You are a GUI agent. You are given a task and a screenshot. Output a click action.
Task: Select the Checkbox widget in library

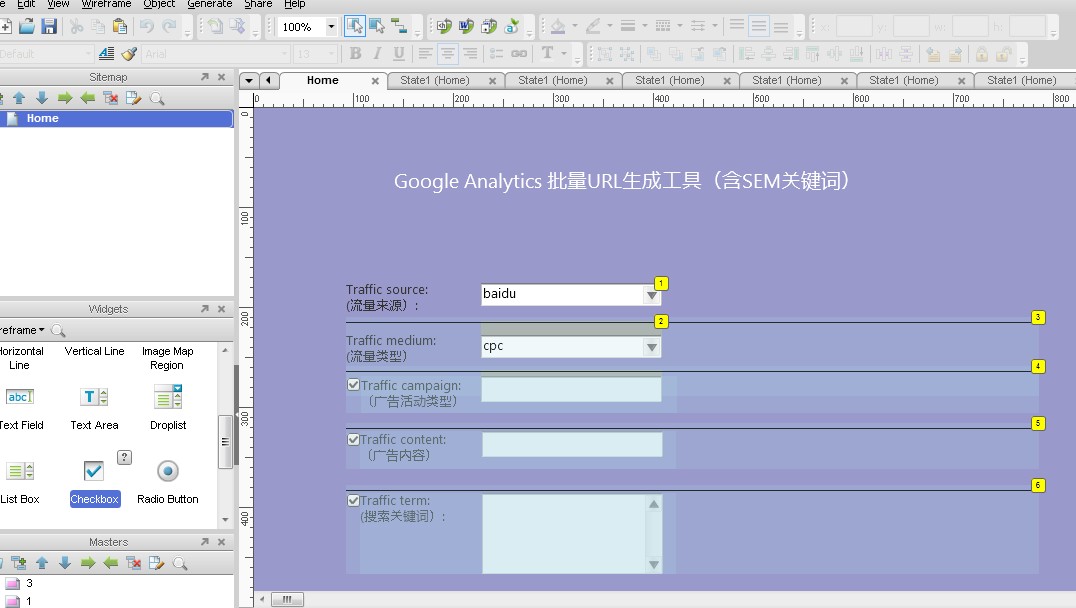[x=95, y=482]
